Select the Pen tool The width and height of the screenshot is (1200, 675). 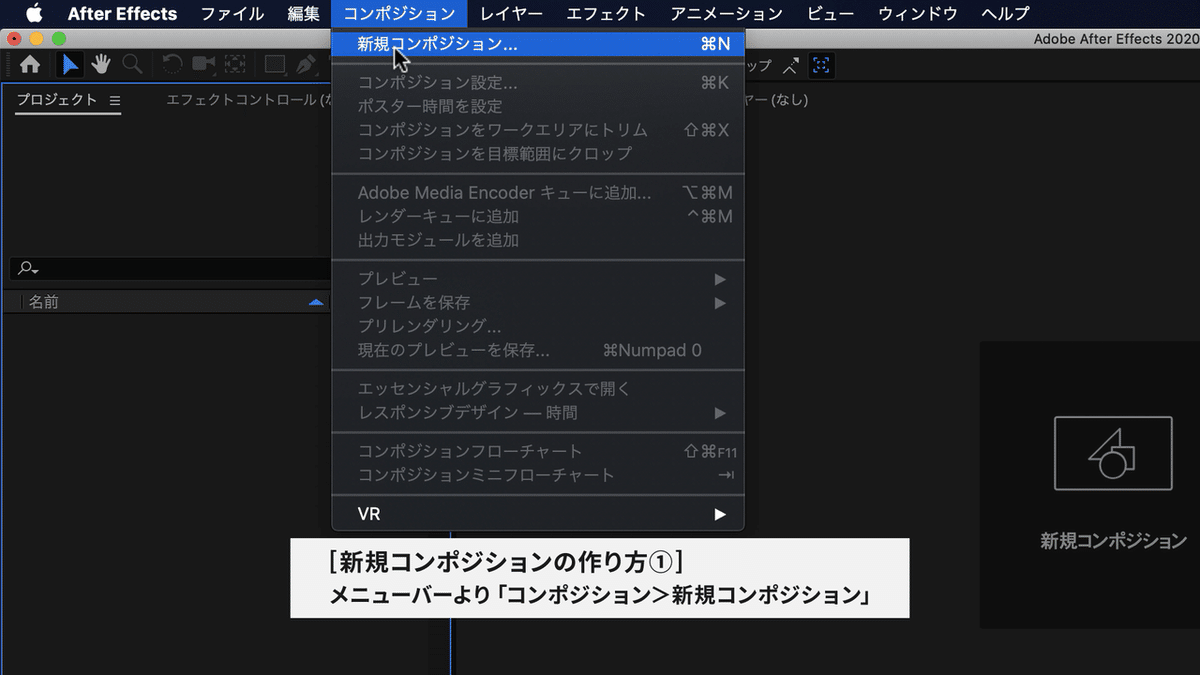[x=306, y=65]
